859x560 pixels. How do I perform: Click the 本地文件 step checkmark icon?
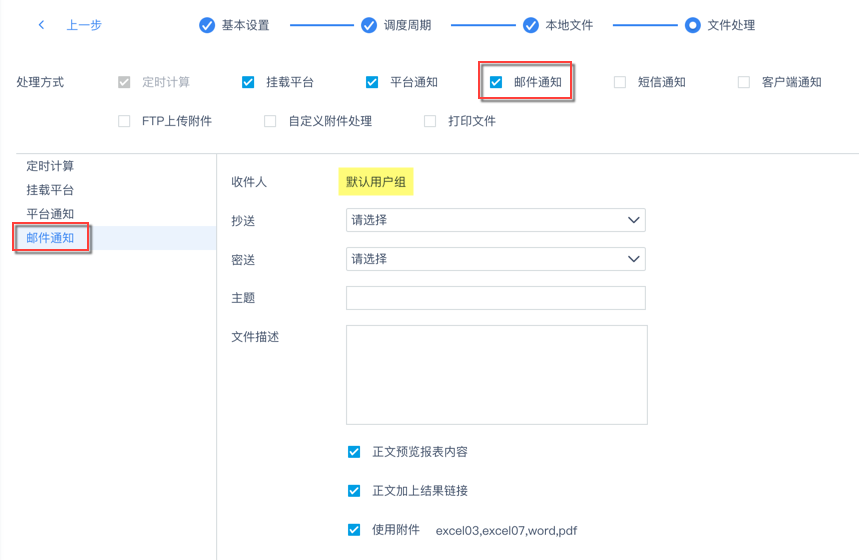point(530,25)
